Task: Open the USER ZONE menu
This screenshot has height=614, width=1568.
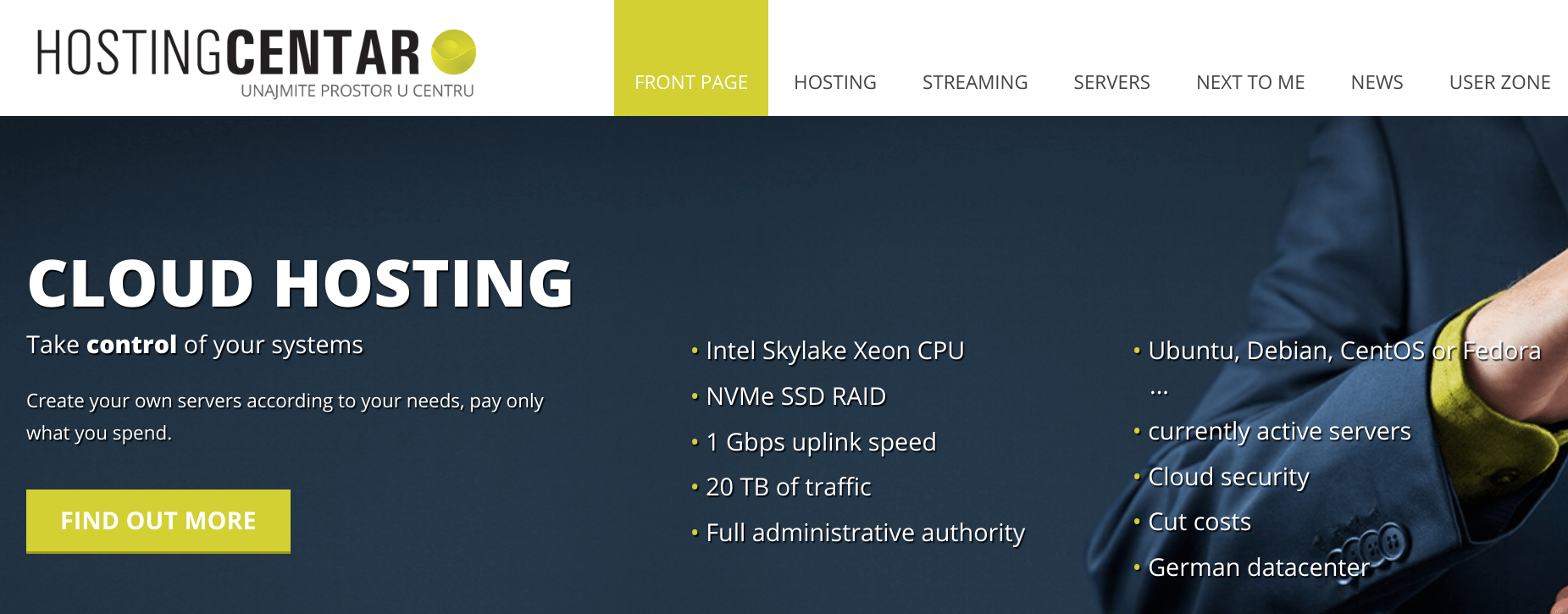Action: [1499, 82]
